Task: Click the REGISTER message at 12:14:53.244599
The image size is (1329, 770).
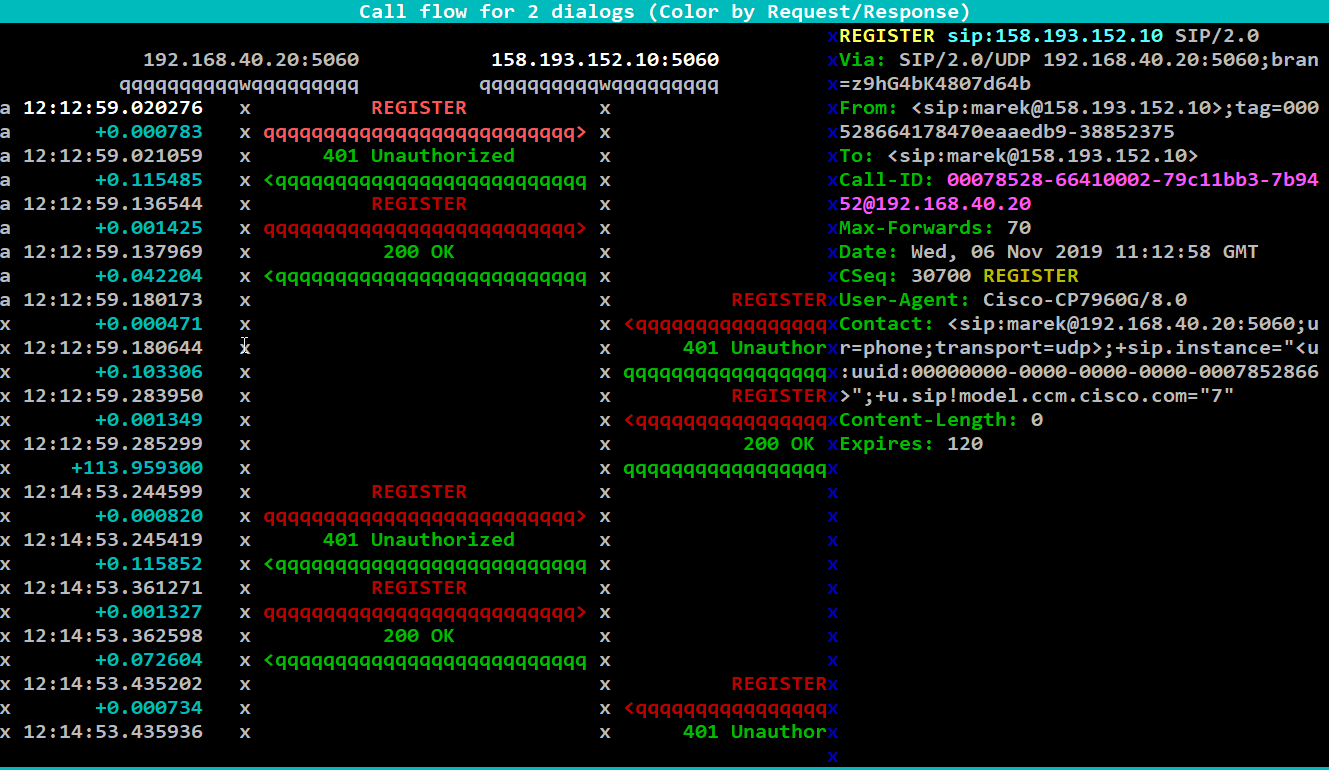Action: click(x=419, y=491)
